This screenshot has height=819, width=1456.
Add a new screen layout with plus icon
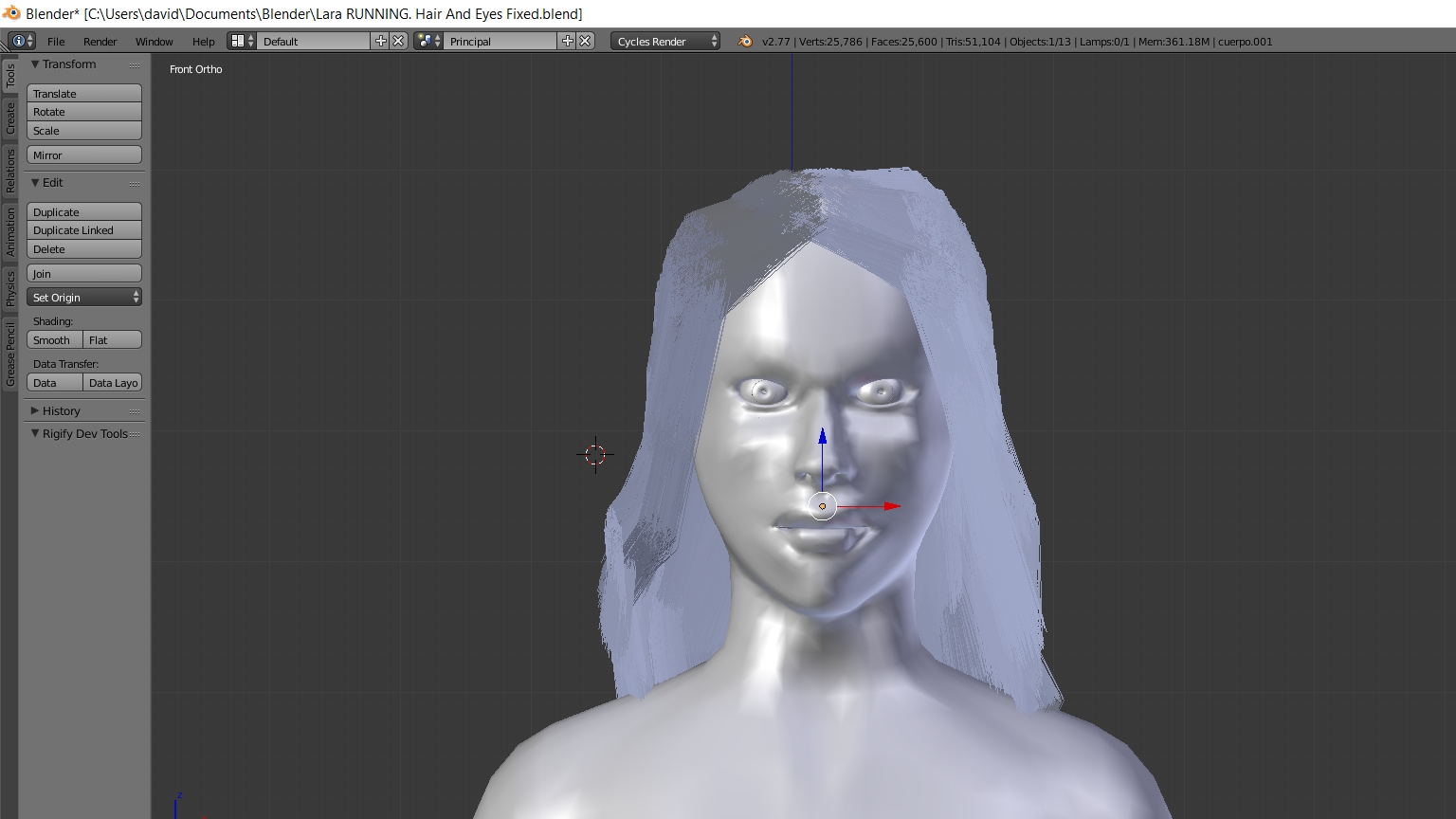[x=381, y=41]
